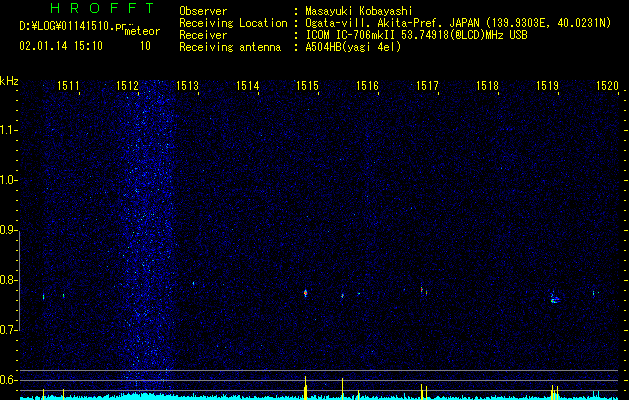Click the 1511 time axis label

point(68,86)
